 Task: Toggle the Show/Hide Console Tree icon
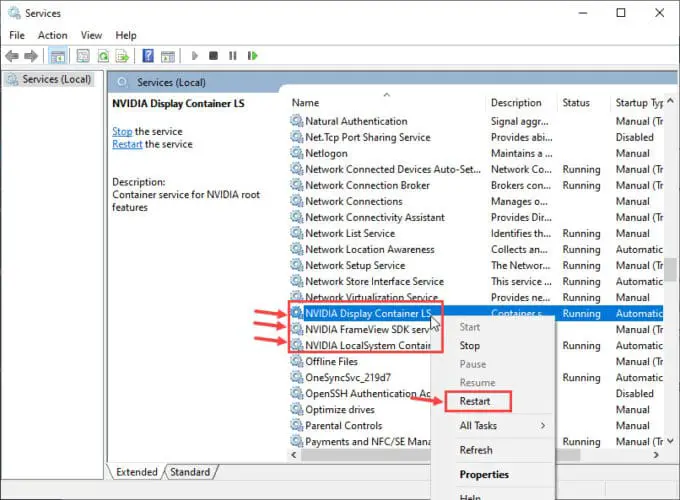58,56
